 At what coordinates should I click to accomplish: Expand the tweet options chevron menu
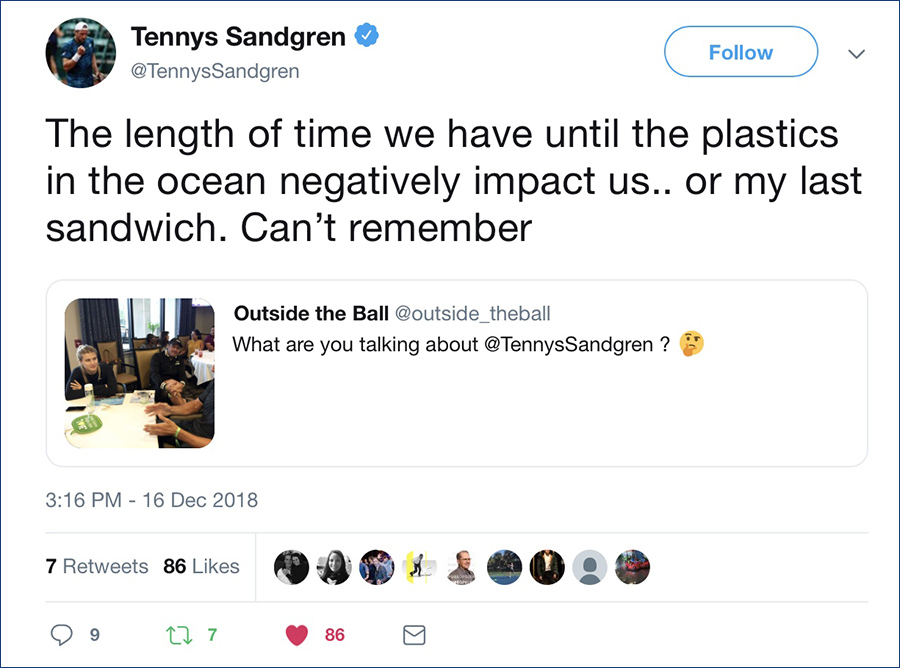tap(856, 54)
